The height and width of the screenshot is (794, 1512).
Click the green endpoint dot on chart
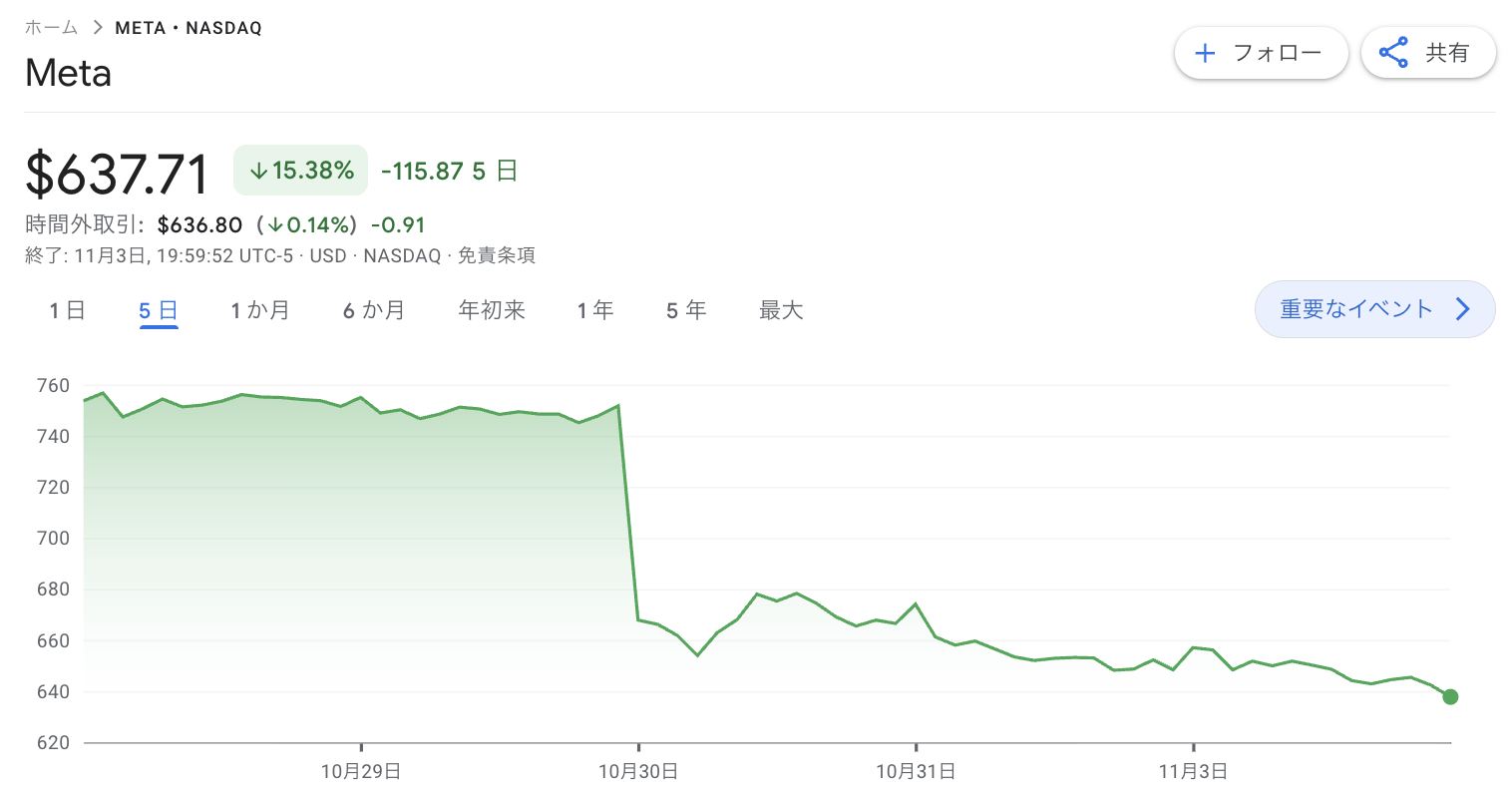[1450, 697]
